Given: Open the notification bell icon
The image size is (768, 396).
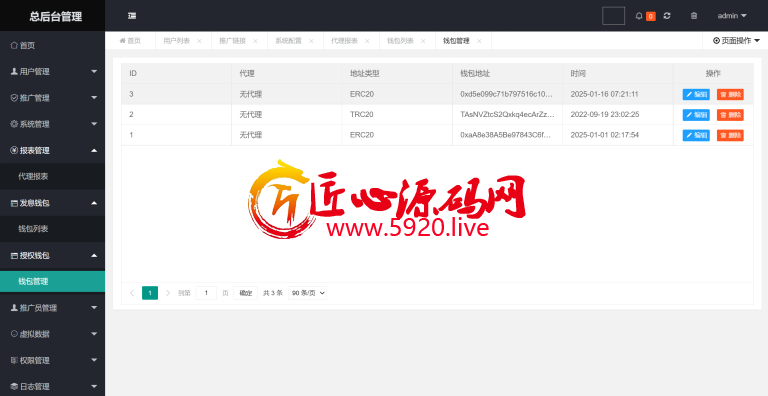Looking at the screenshot, I should tap(639, 16).
